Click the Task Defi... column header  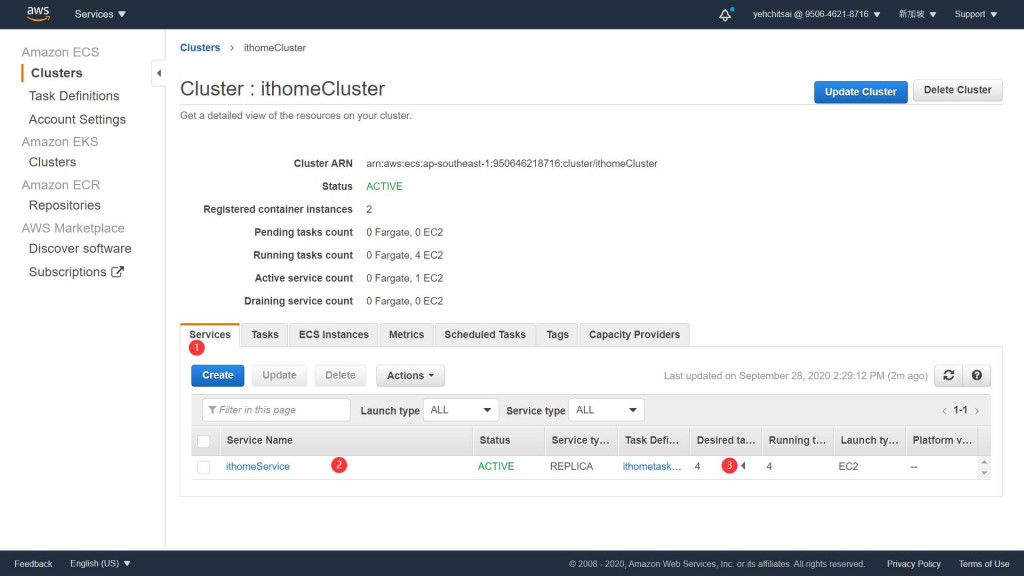pyautogui.click(x=652, y=440)
